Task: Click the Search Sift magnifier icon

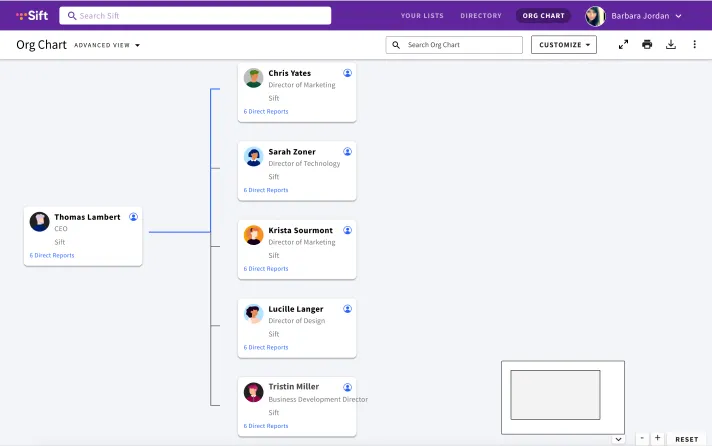Action: coord(72,16)
